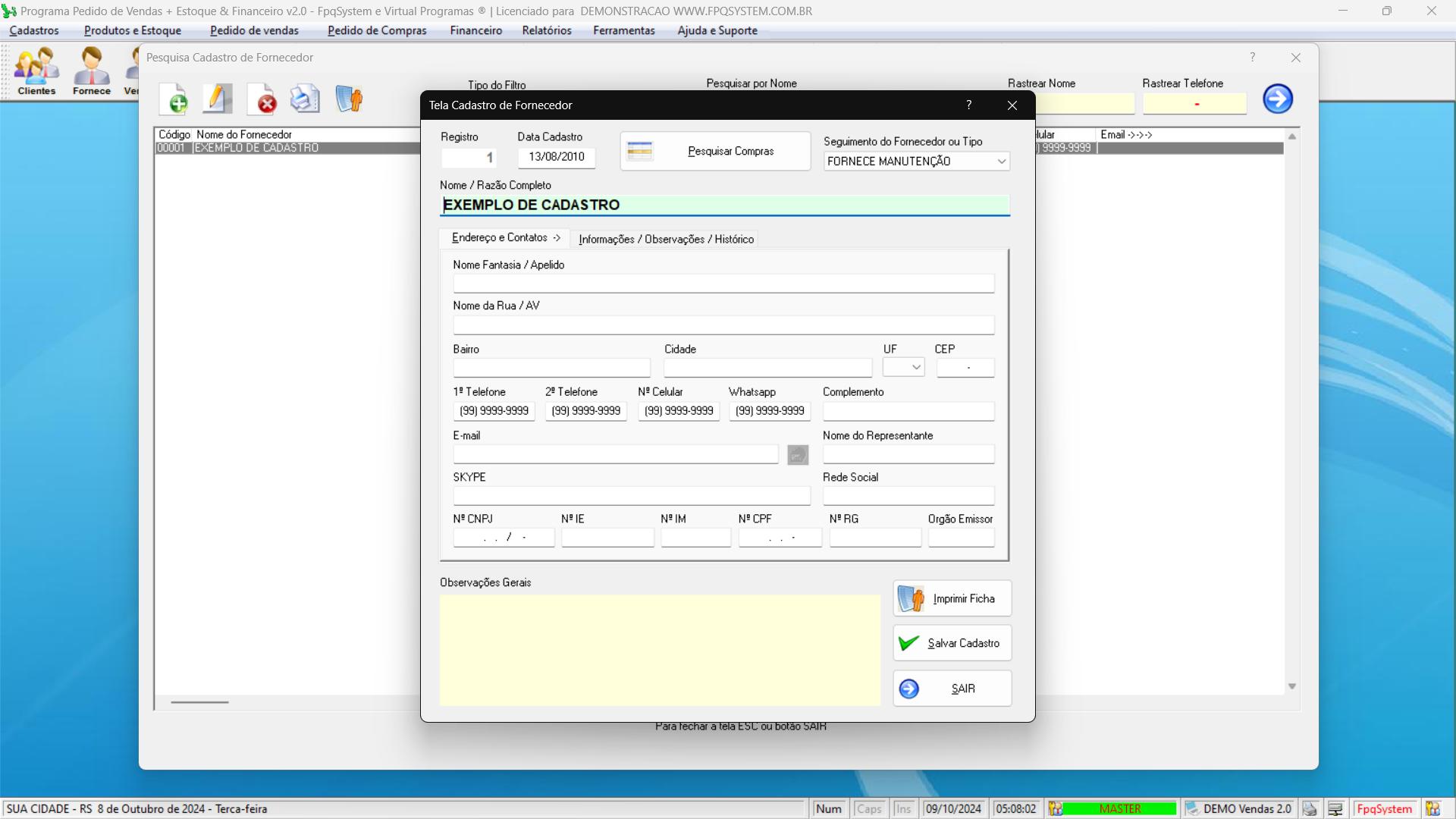Close the Pesquisa Cadastro de Fornecedor window
Viewport: 1456px width, 819px height.
[1296, 58]
